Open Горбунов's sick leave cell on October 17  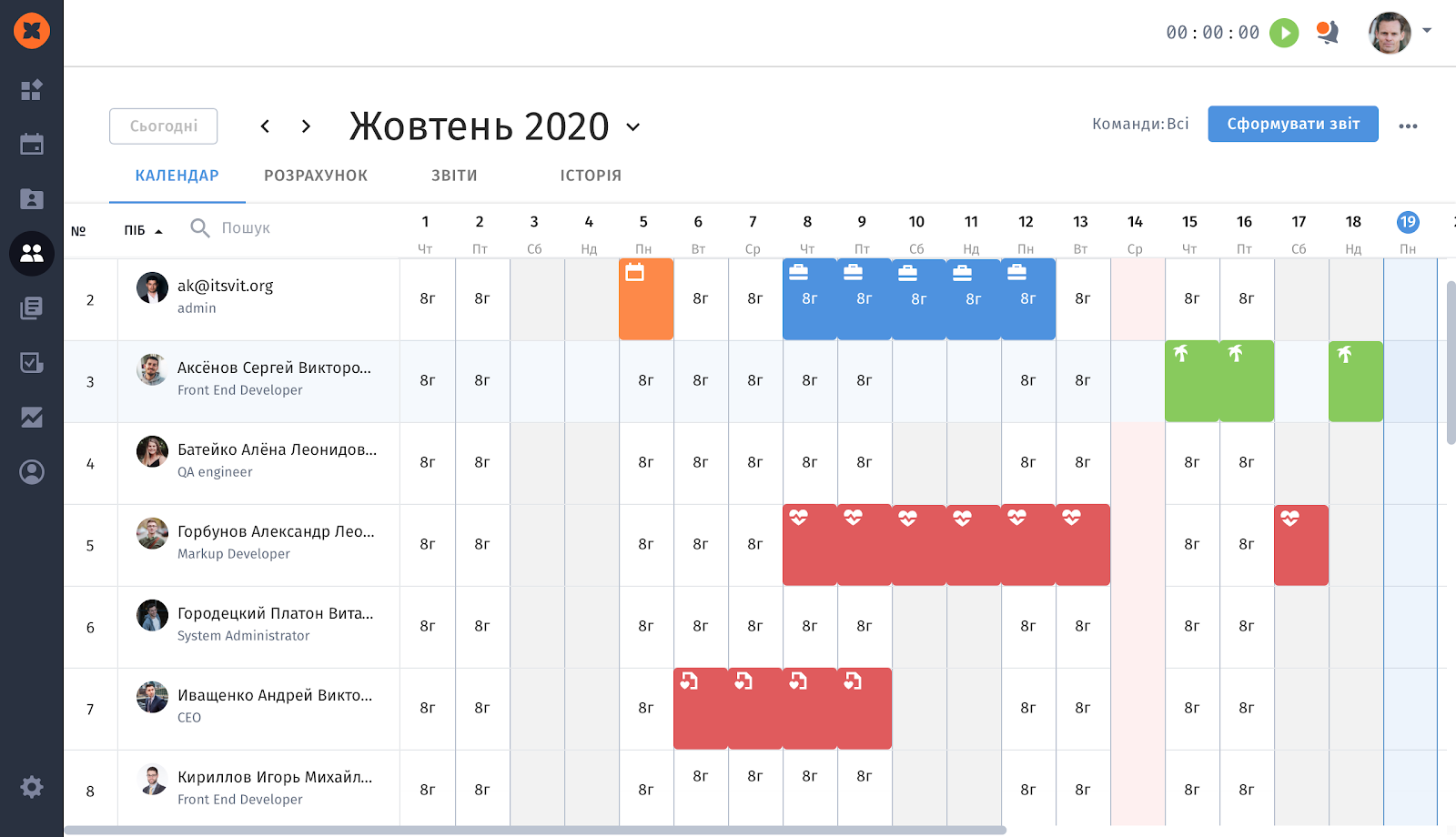point(1301,545)
